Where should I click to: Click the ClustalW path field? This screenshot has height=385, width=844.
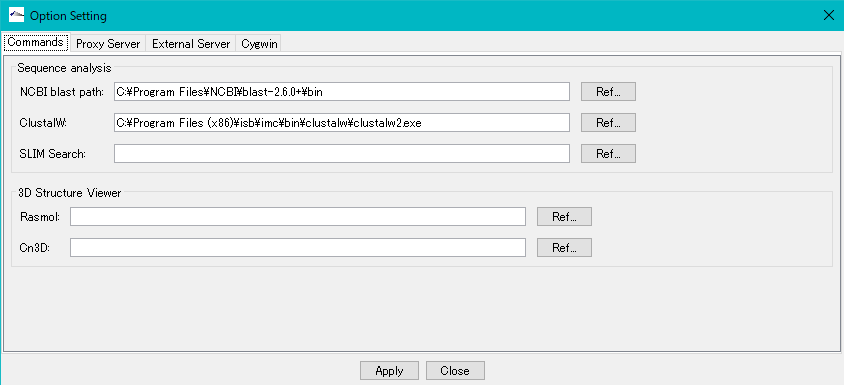pyautogui.click(x=342, y=123)
